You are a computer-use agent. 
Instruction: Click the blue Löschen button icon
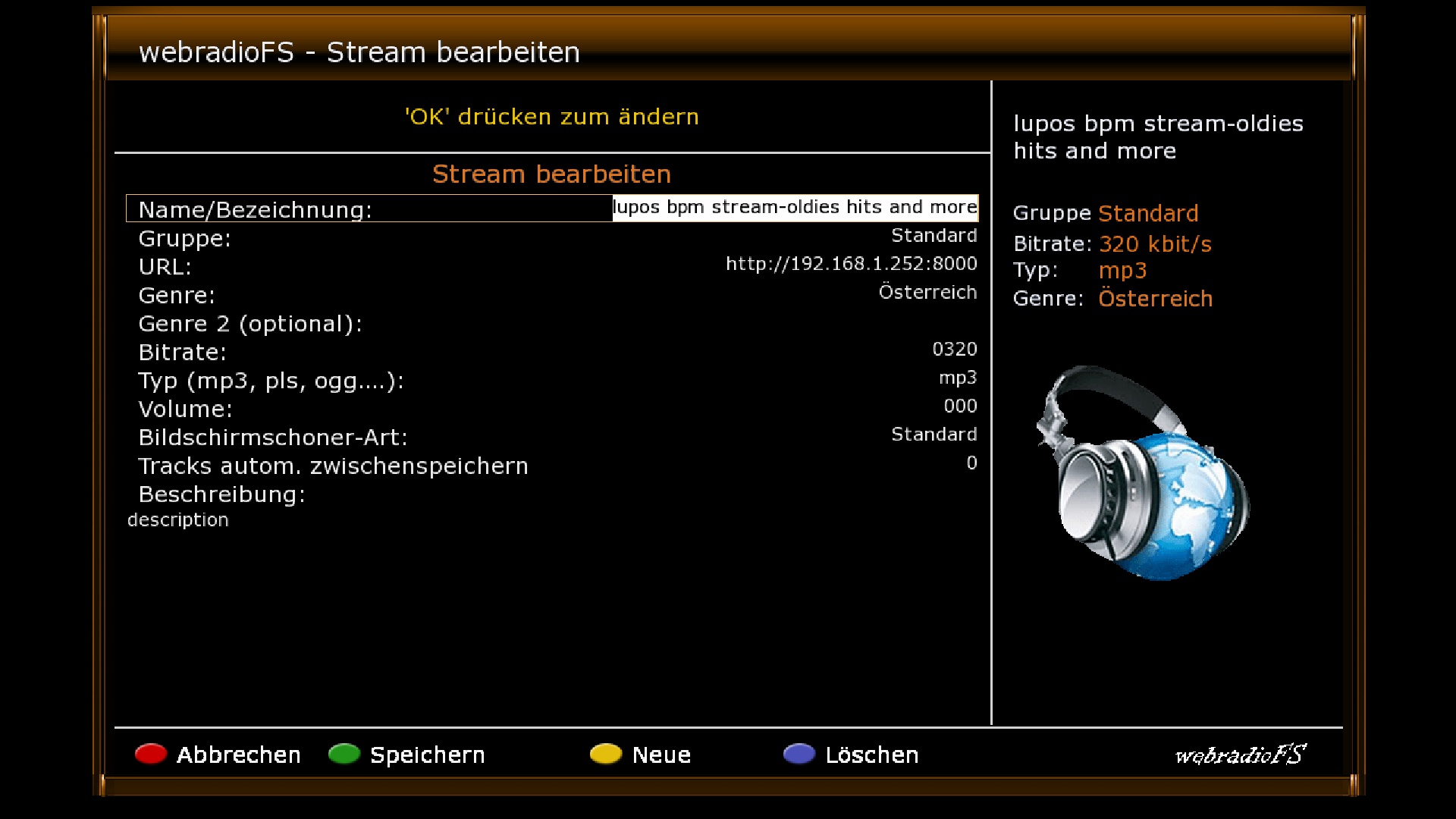click(799, 754)
